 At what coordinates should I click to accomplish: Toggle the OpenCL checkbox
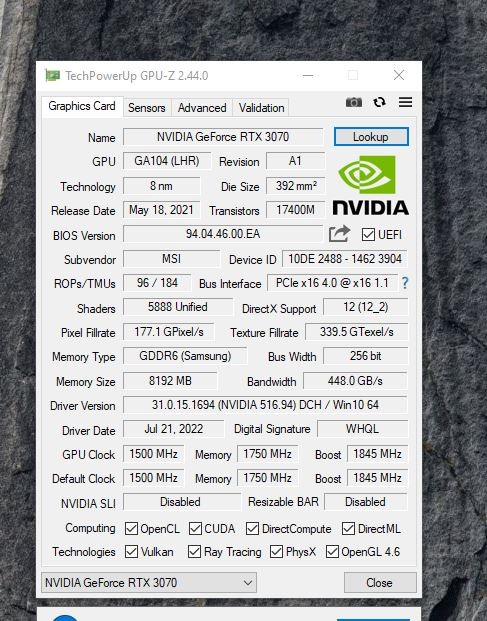[131, 528]
